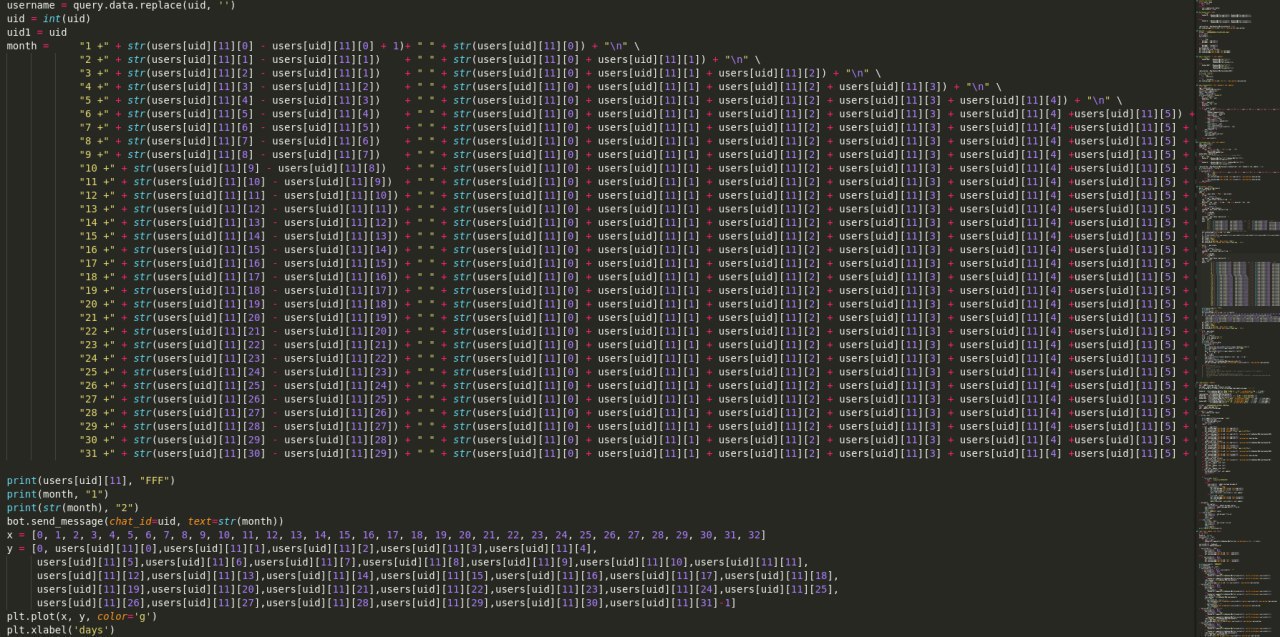This screenshot has width=1280, height=637.
Task: Click the month row beginning with "6 +"
Action: [635, 113]
